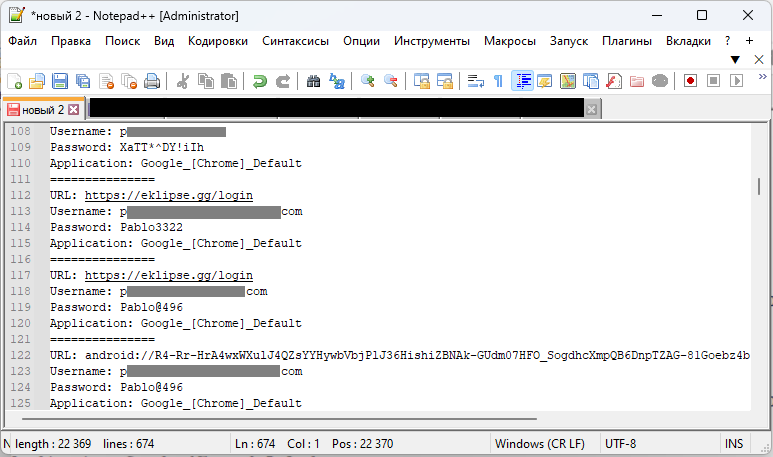Click the Open file folder icon

point(37,81)
